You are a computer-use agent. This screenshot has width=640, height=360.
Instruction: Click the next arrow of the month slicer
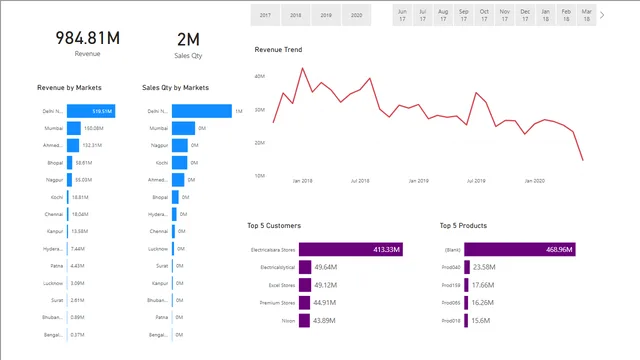602,15
